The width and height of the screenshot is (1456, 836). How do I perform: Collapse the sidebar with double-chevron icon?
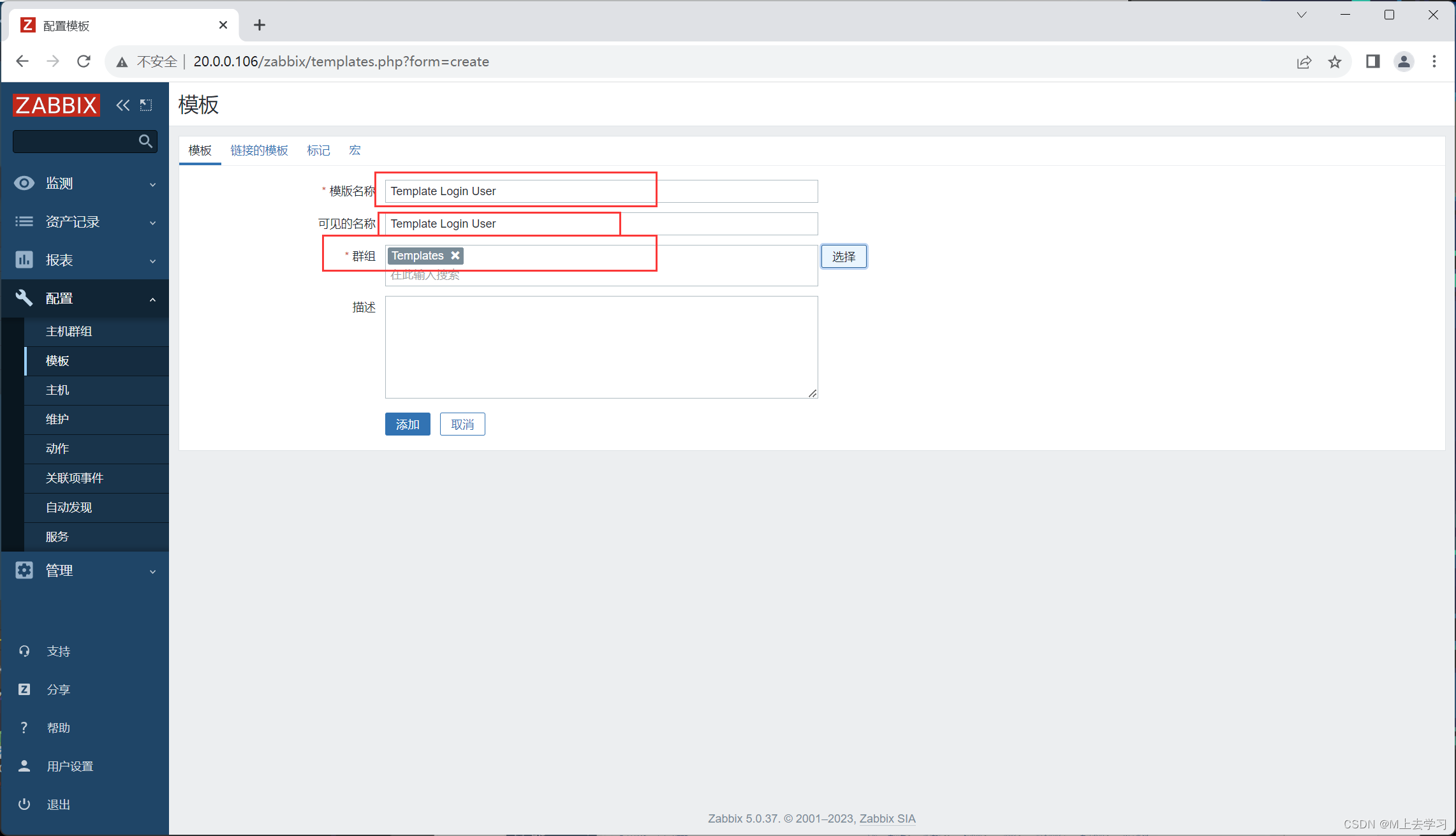tap(122, 105)
